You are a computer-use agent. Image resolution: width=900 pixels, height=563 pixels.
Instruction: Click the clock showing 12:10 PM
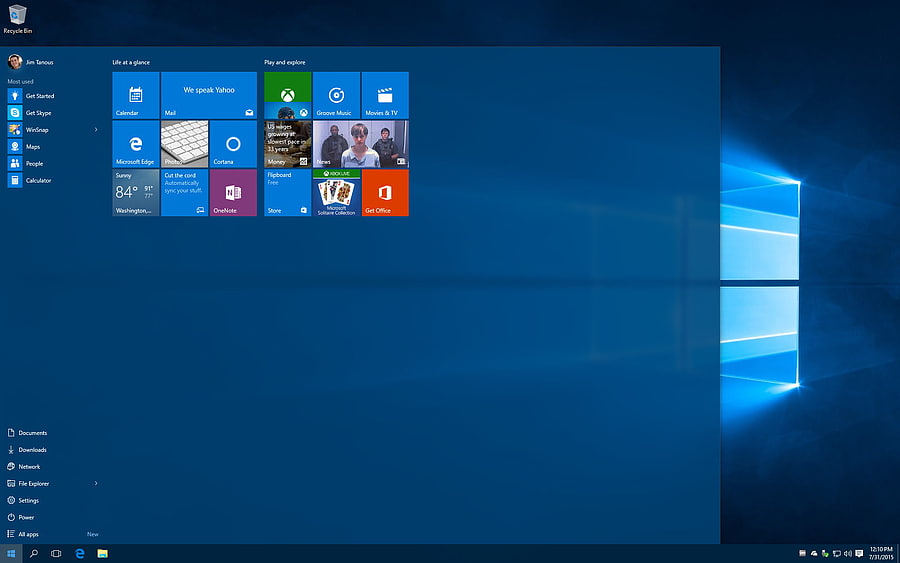[881, 553]
